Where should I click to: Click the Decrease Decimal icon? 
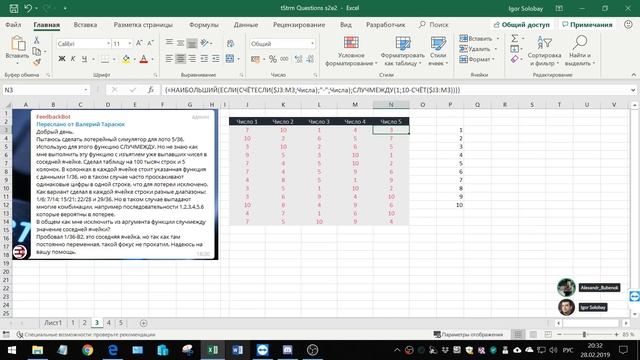pos(310,59)
